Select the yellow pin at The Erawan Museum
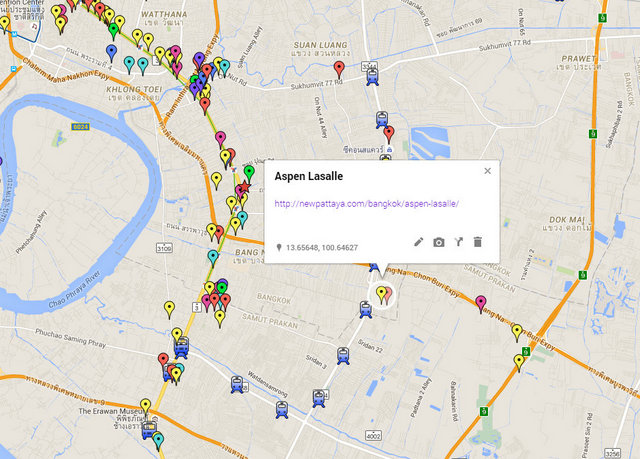 tap(146, 408)
